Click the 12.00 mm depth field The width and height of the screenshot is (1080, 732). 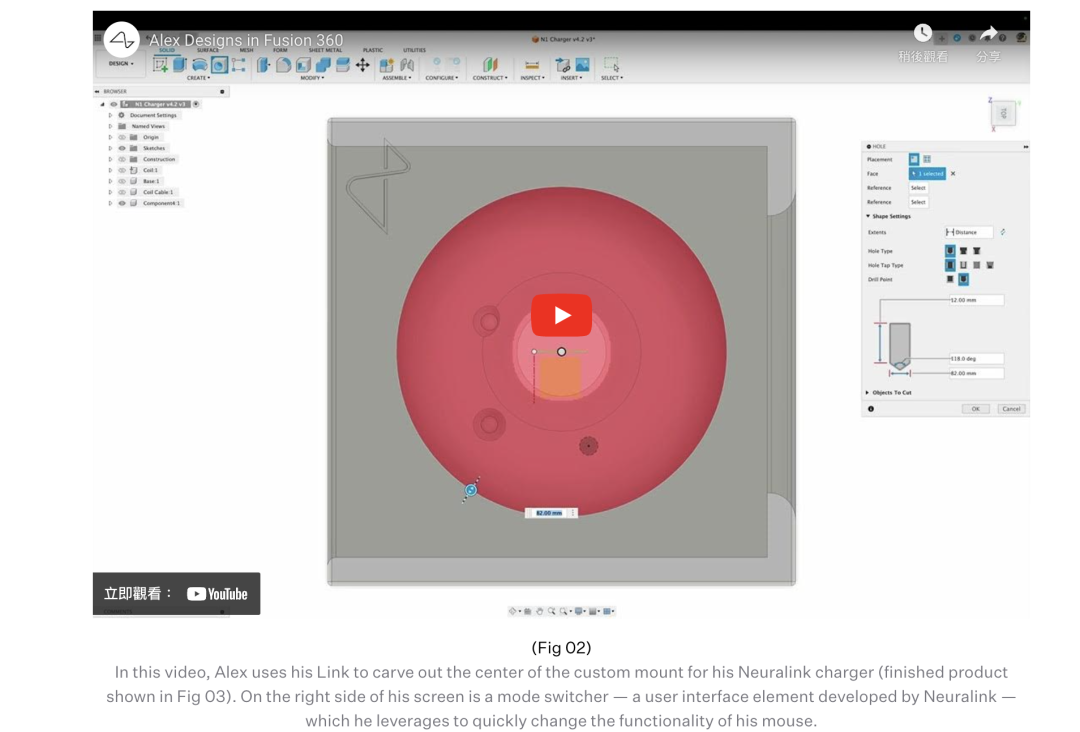pyautogui.click(x=976, y=300)
